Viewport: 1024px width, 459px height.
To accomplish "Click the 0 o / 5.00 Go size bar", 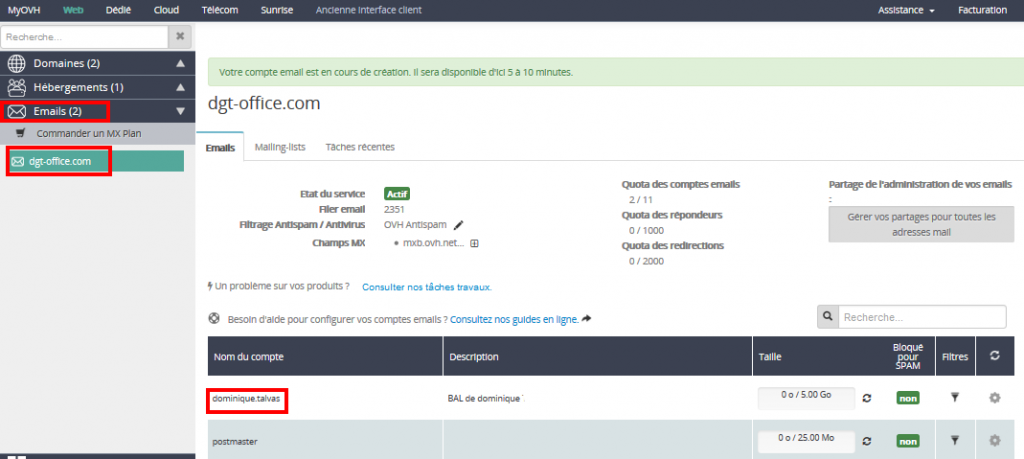I will 807,398.
